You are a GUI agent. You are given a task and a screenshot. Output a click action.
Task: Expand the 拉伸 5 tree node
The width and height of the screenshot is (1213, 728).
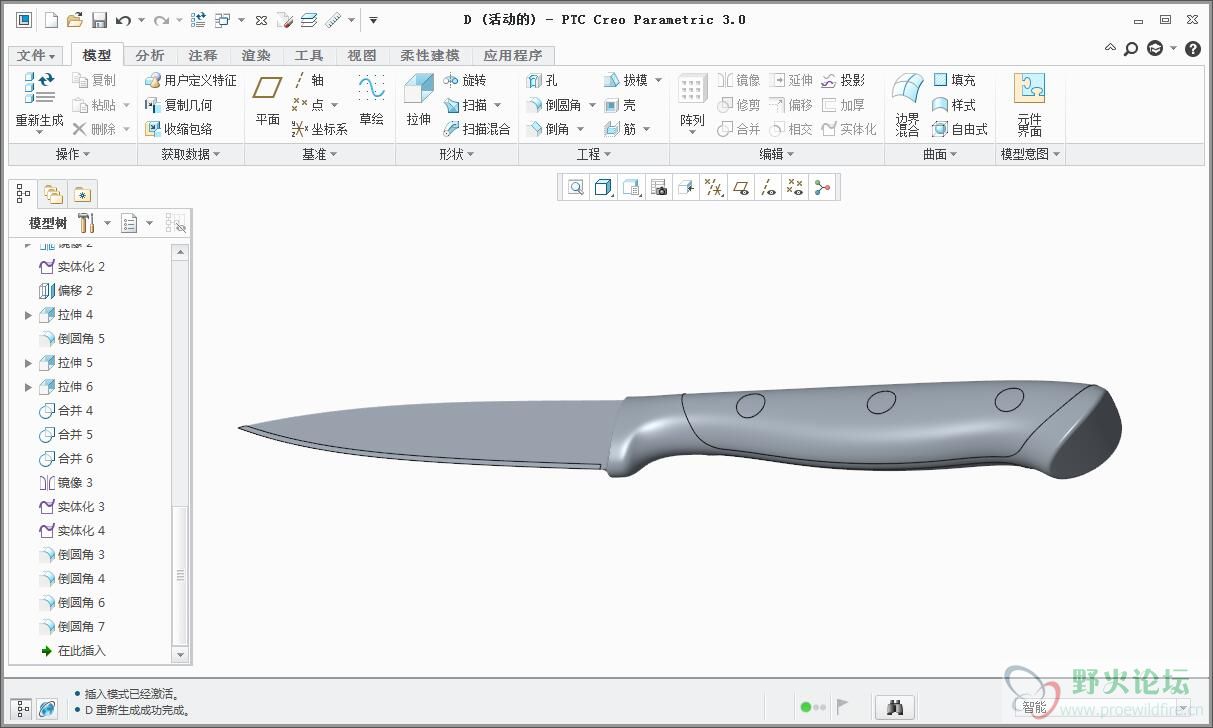(x=28, y=363)
